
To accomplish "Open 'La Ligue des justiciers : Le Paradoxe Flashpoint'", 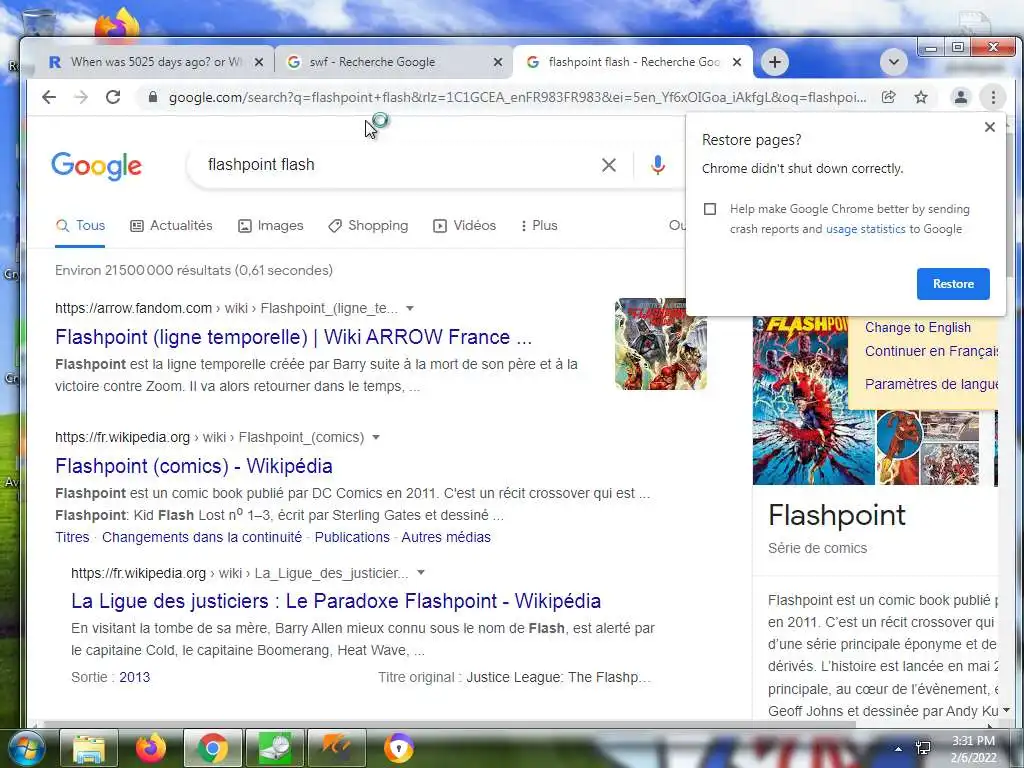I will 336,601.
